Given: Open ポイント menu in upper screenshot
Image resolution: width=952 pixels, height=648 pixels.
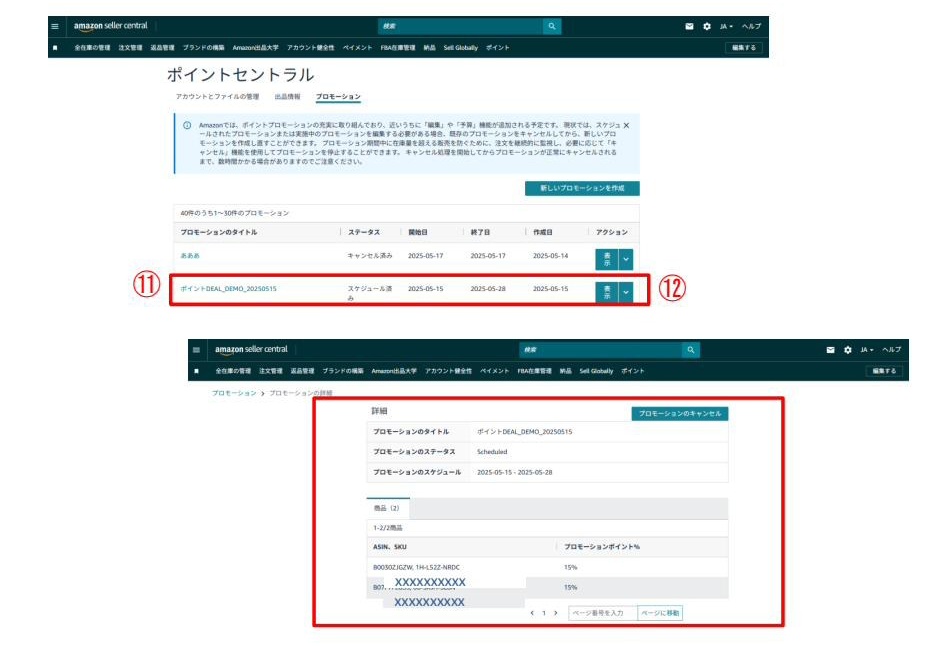Looking at the screenshot, I should click(x=497, y=47).
